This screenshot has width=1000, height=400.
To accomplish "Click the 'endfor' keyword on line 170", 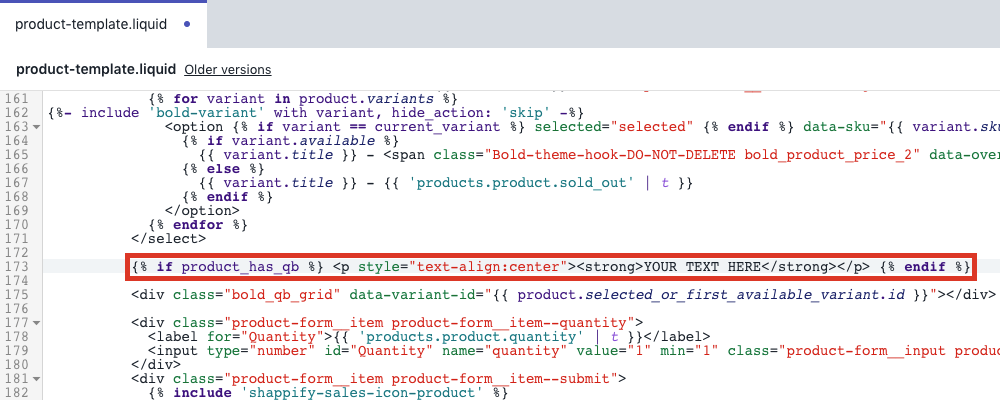I will 198,225.
